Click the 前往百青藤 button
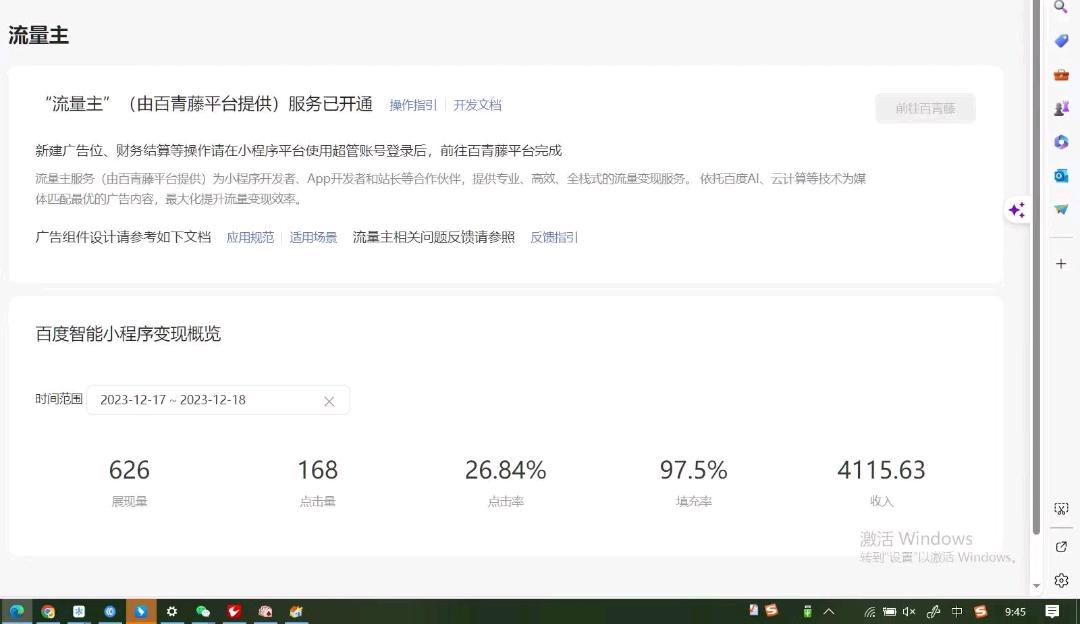This screenshot has width=1080, height=624. click(925, 108)
